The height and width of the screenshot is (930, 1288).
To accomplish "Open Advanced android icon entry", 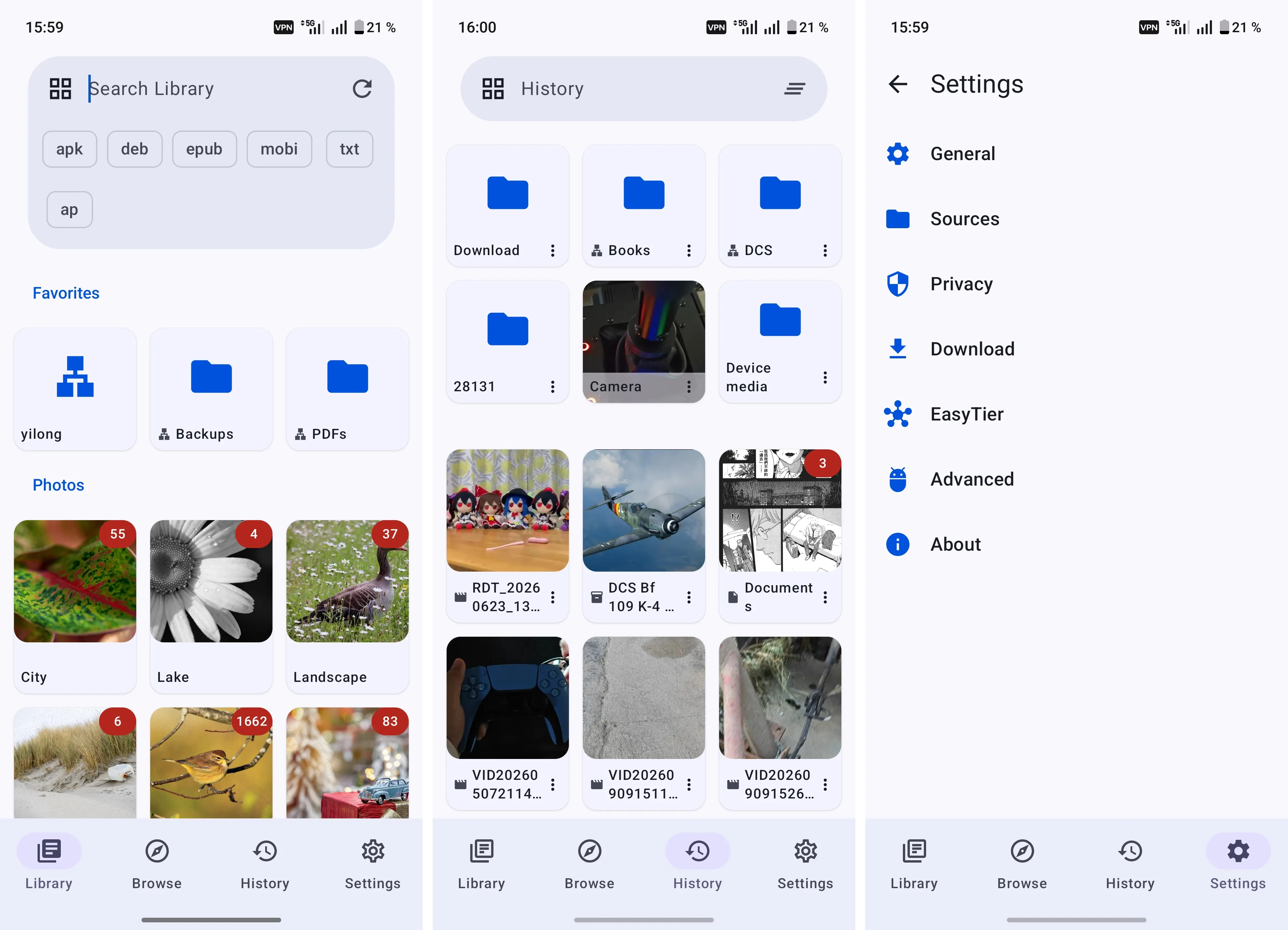I will (x=898, y=479).
